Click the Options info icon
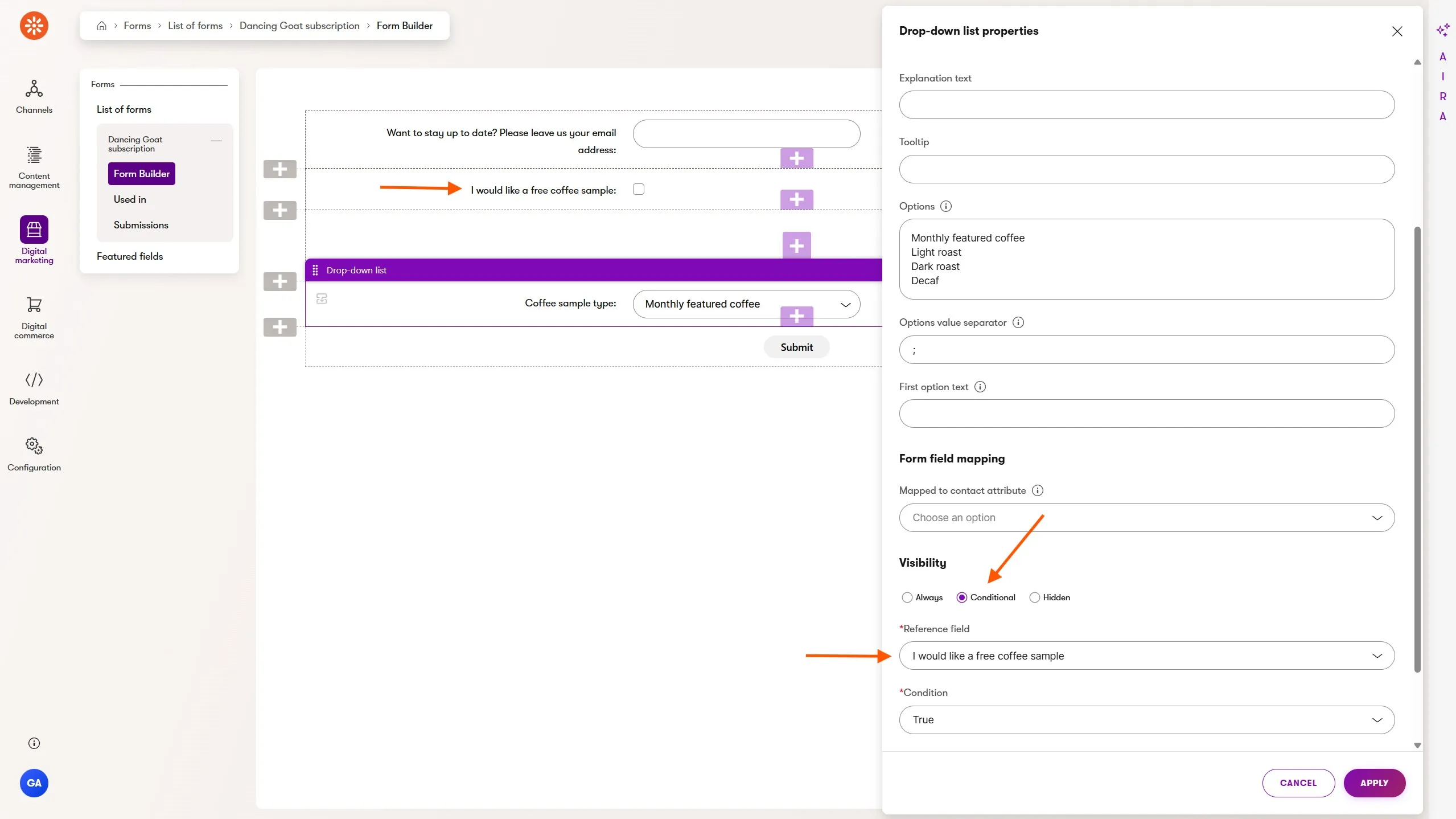1456x819 pixels. click(946, 206)
